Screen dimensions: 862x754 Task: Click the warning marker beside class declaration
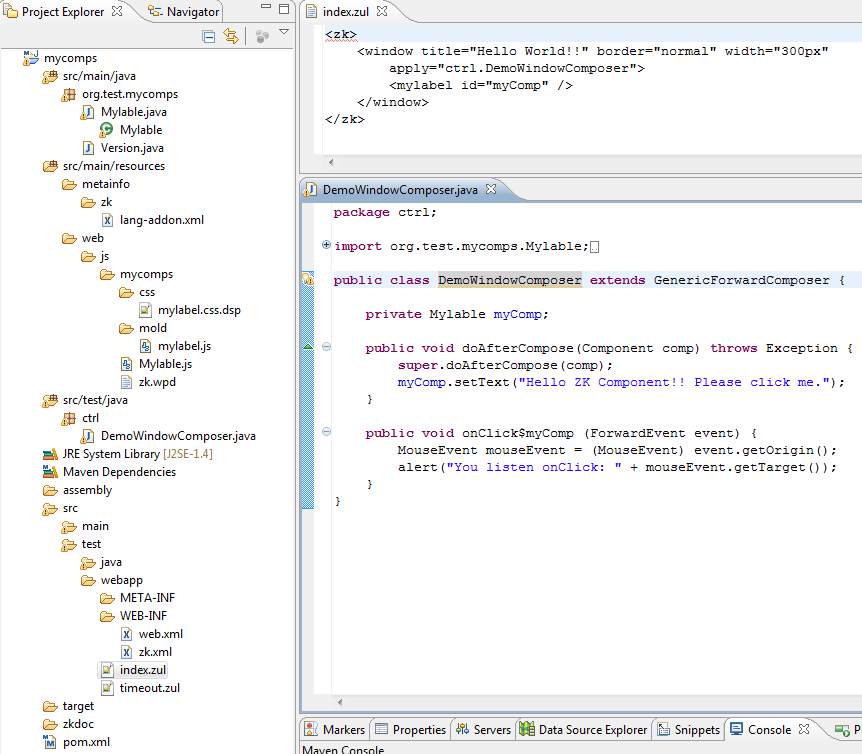pos(308,279)
